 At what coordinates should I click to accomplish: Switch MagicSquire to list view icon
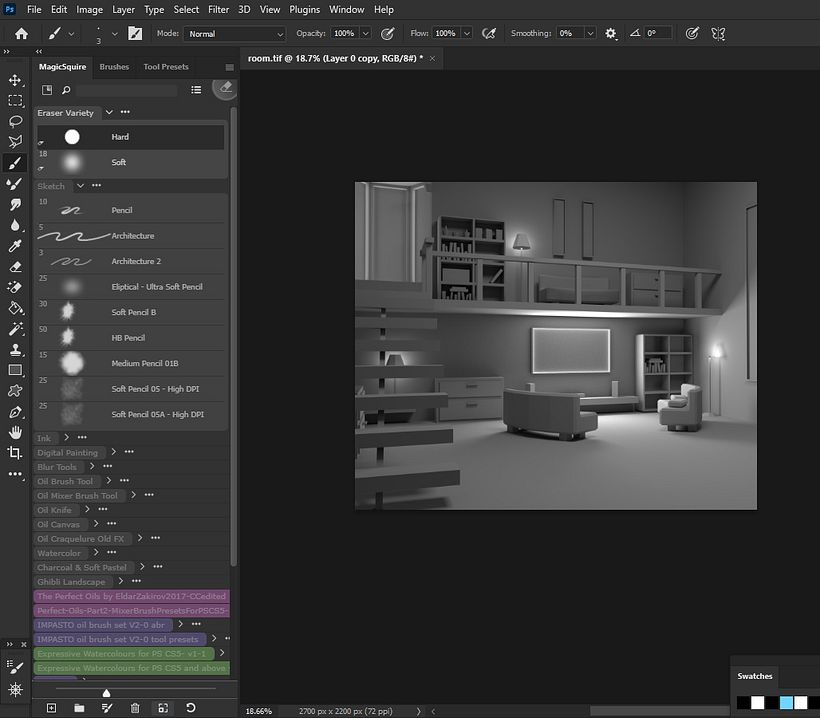point(196,90)
